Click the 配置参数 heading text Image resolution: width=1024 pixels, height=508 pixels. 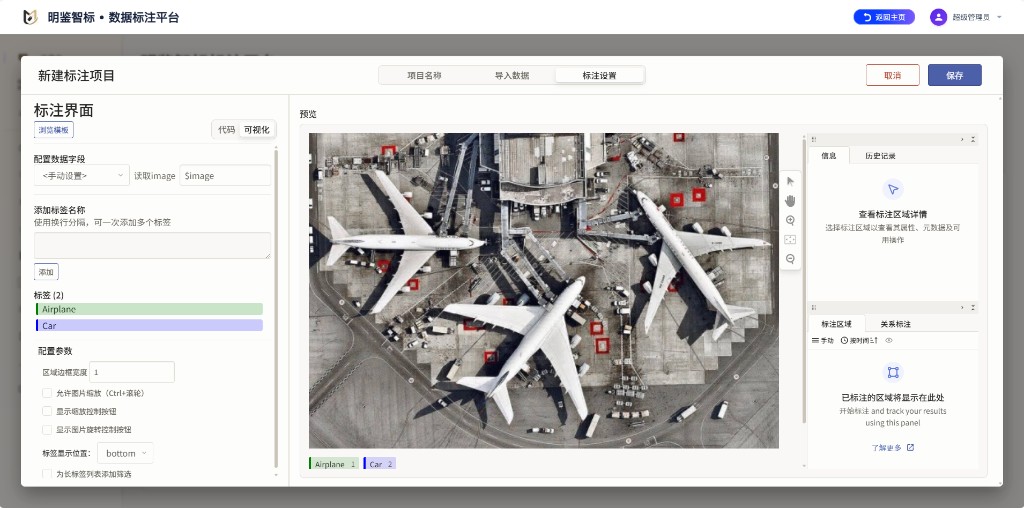click(56, 351)
